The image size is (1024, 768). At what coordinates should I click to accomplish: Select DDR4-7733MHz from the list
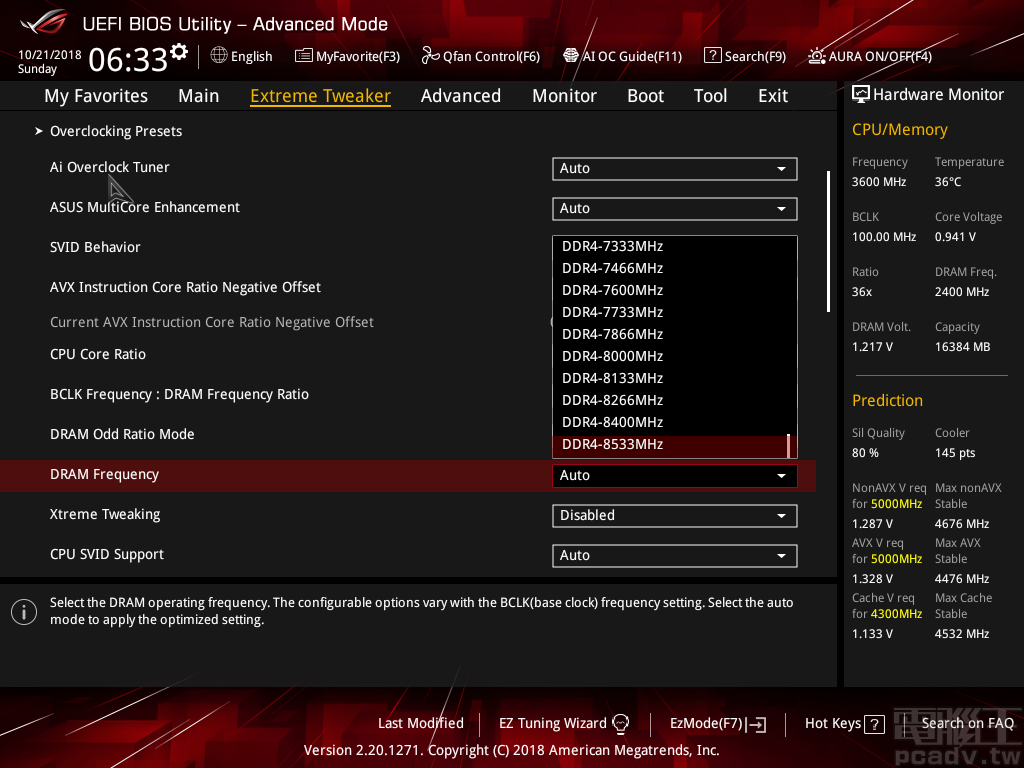[675, 312]
